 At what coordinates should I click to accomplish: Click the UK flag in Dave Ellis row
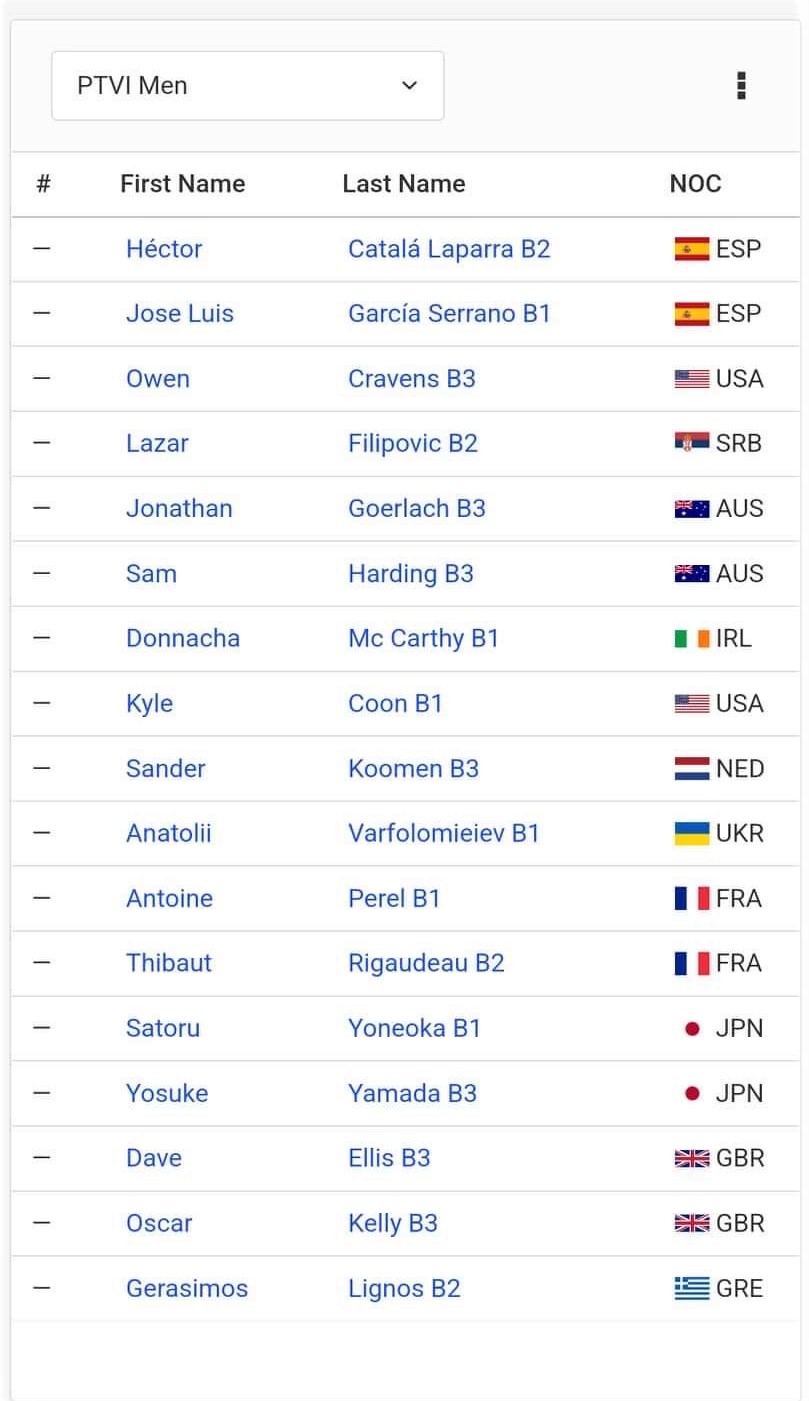(x=692, y=1158)
